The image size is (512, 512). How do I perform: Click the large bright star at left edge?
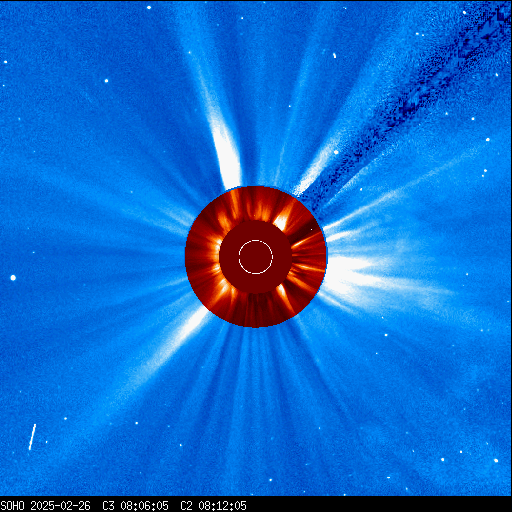pyautogui.click(x=13, y=277)
